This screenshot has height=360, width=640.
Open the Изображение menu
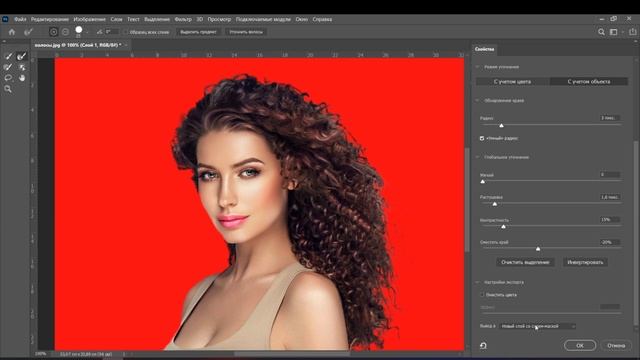(x=89, y=19)
